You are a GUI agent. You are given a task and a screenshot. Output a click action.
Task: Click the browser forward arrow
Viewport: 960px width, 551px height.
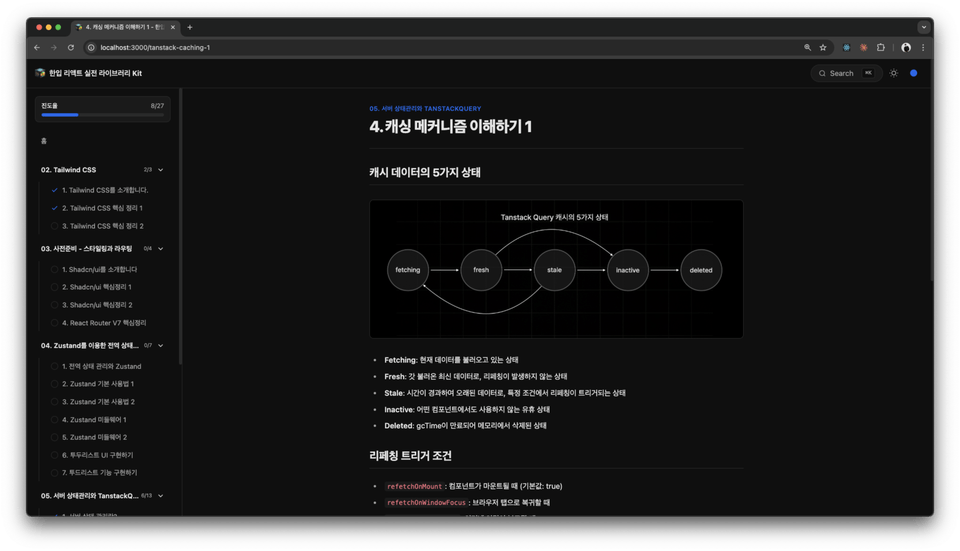tap(54, 47)
